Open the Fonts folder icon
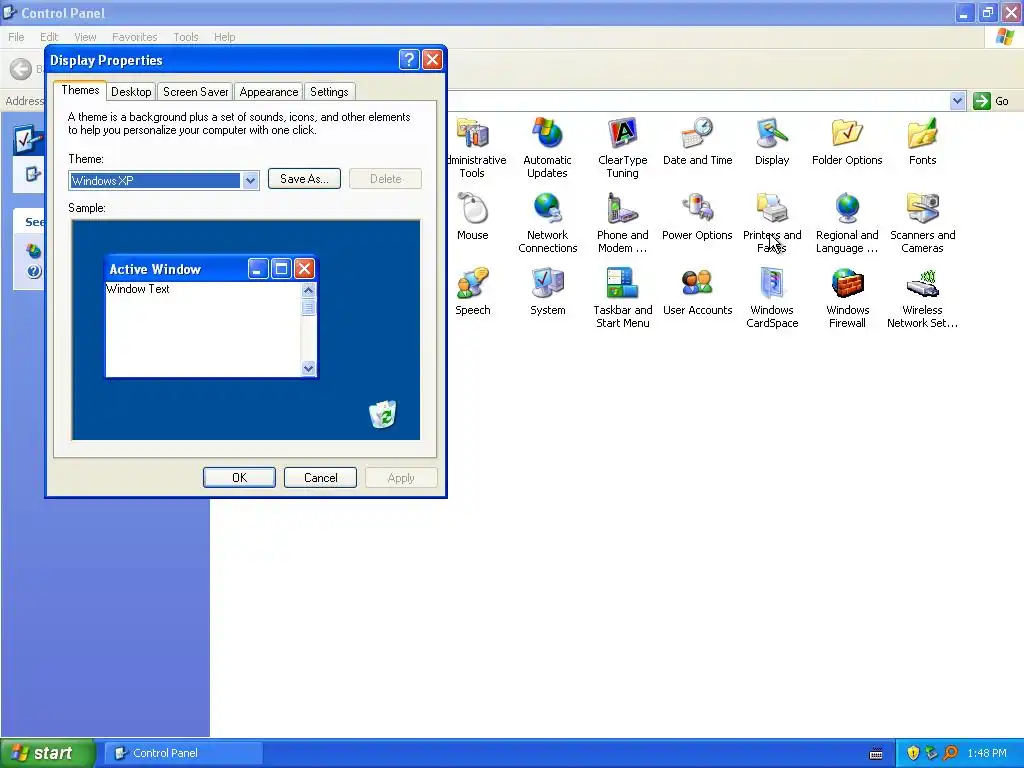 tap(922, 134)
